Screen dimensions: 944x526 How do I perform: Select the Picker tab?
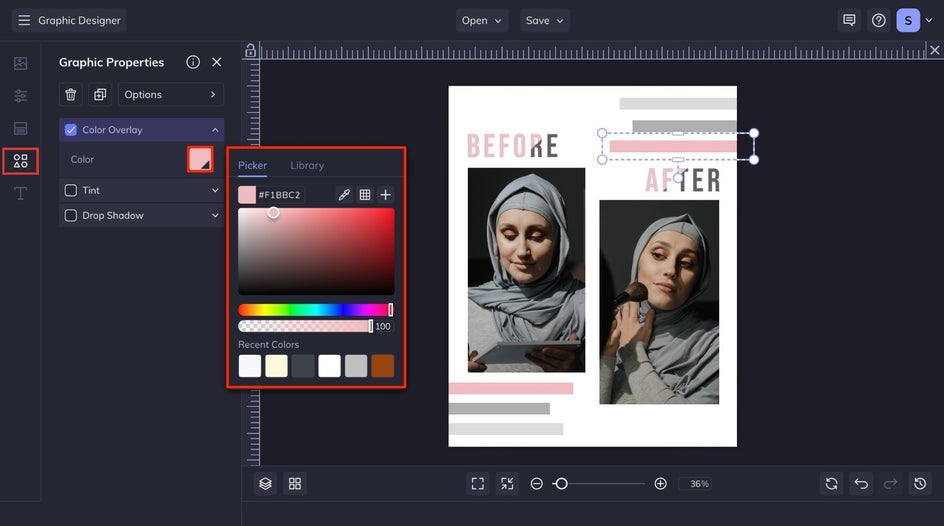tap(252, 165)
